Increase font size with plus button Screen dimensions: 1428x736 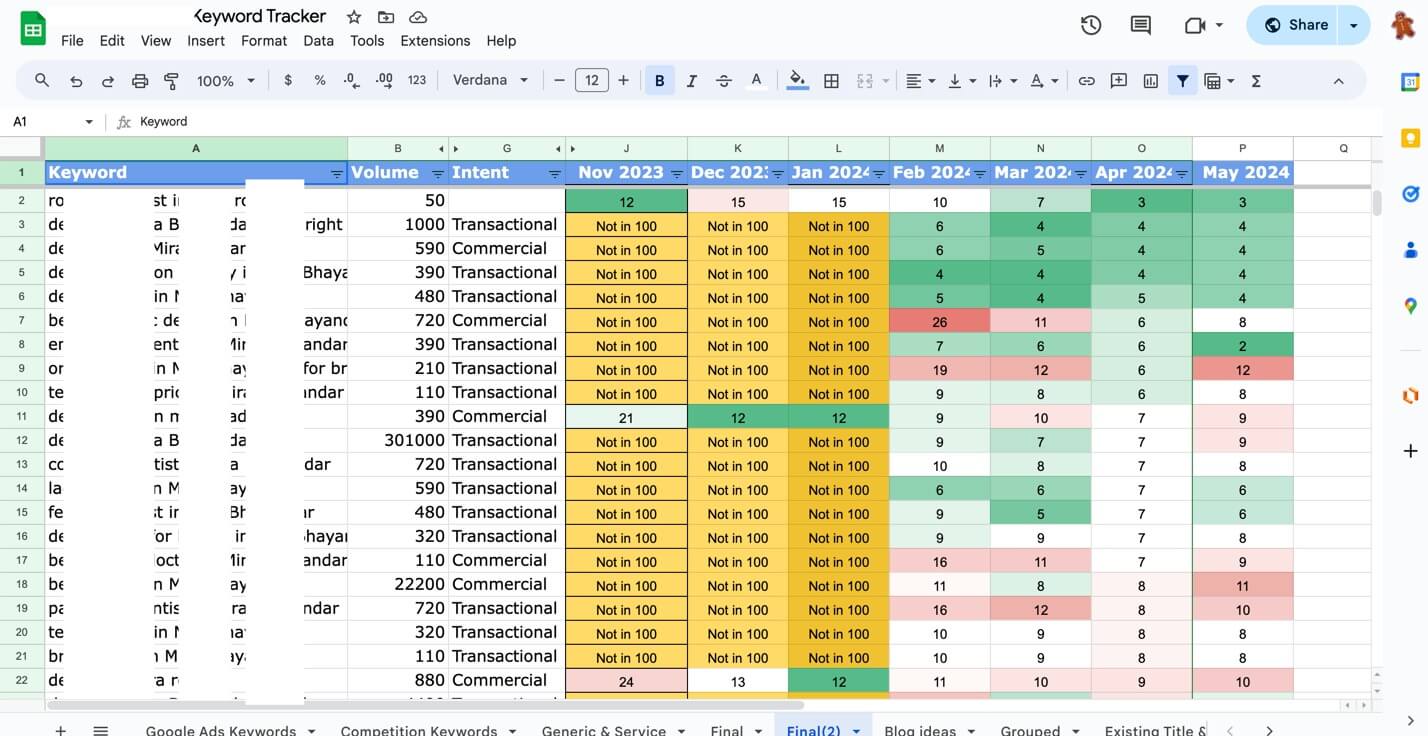[624, 80]
